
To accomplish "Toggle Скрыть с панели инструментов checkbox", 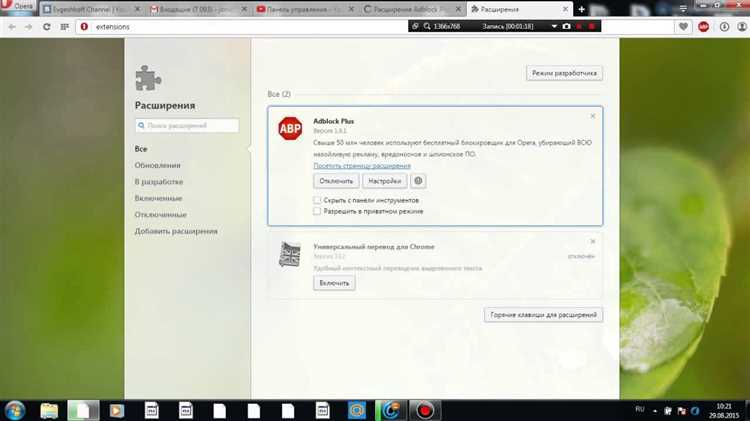I will click(x=317, y=200).
